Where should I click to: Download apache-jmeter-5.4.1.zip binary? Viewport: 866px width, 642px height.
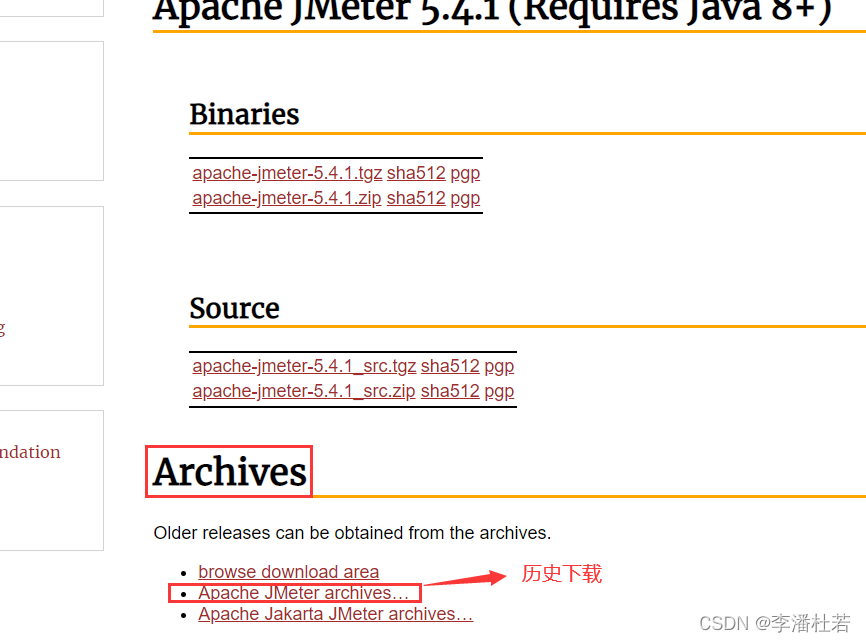(x=287, y=198)
